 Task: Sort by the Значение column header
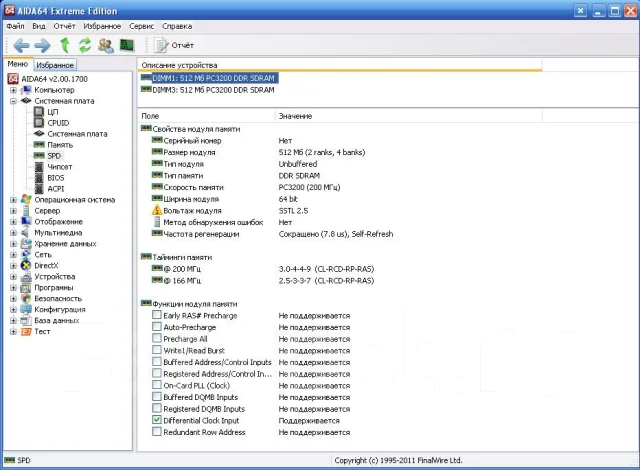tap(408, 116)
